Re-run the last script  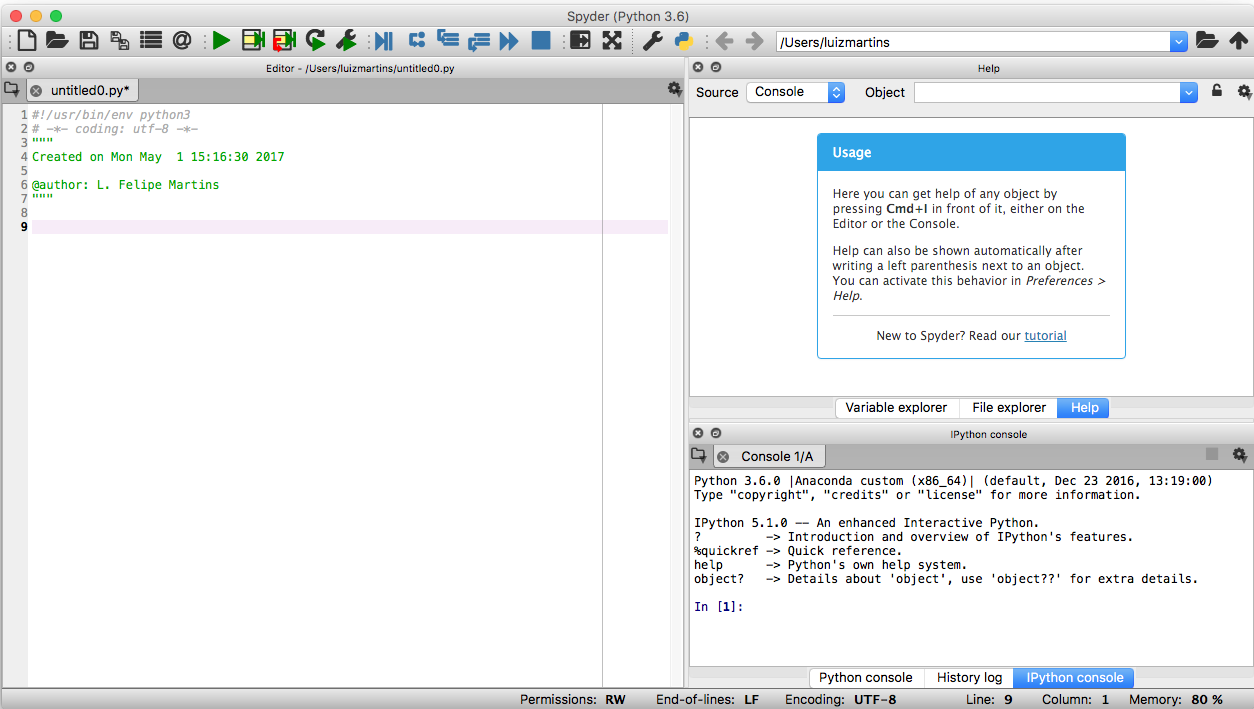click(x=316, y=41)
